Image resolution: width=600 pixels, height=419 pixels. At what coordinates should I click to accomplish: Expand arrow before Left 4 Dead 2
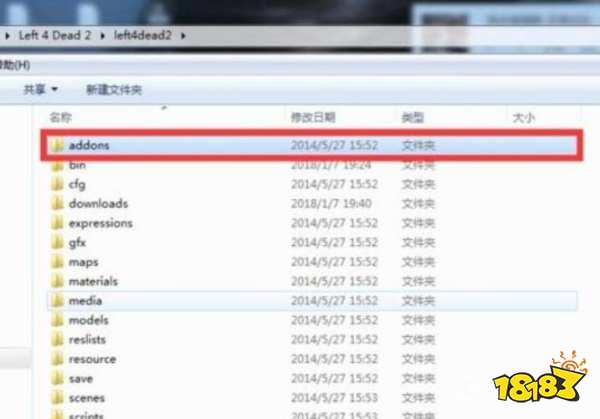[x=7, y=36]
